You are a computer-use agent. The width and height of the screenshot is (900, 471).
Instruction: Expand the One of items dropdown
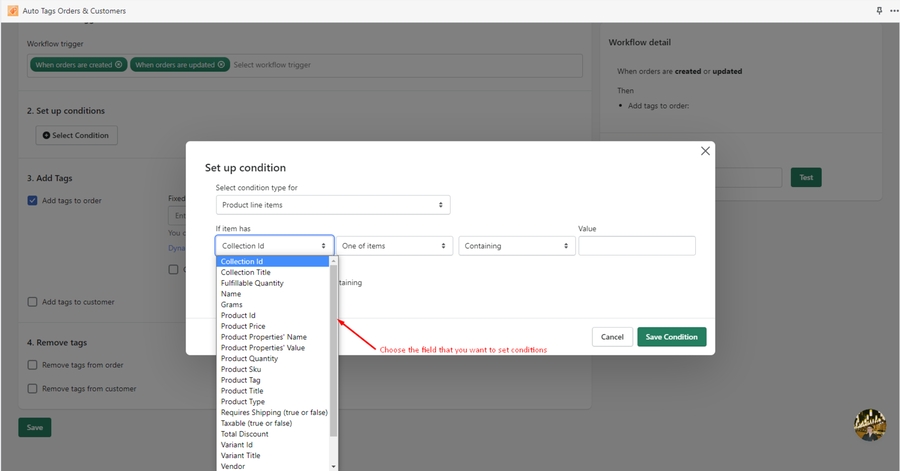pos(394,246)
